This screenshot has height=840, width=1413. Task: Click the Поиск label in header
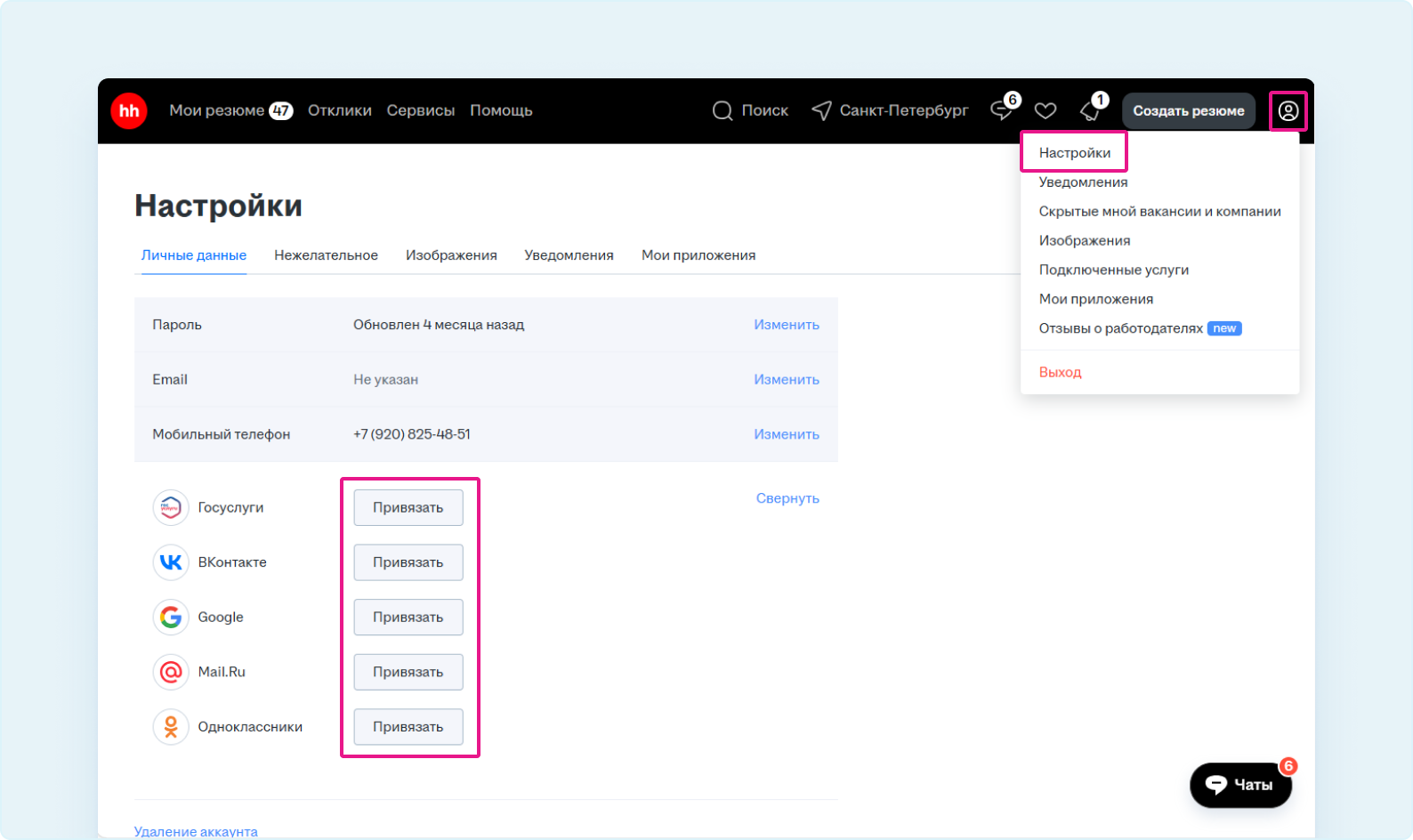765,110
